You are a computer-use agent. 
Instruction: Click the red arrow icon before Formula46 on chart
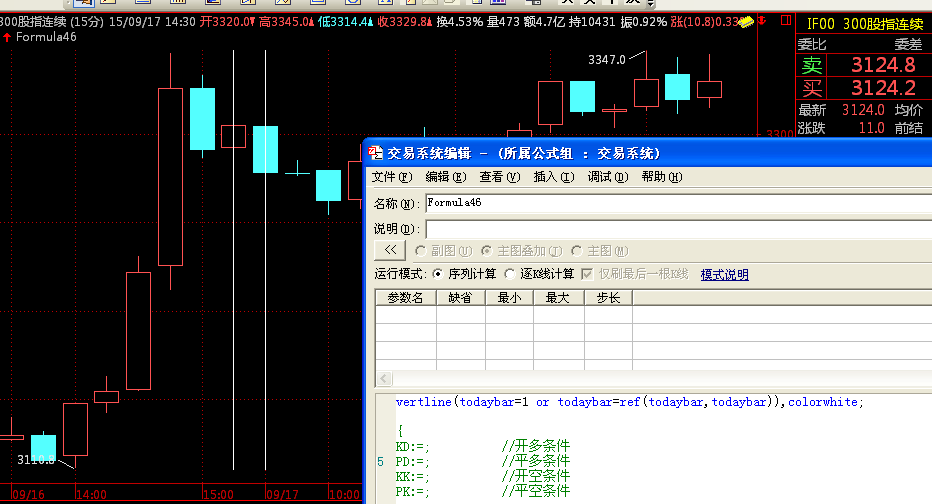tap(7, 37)
